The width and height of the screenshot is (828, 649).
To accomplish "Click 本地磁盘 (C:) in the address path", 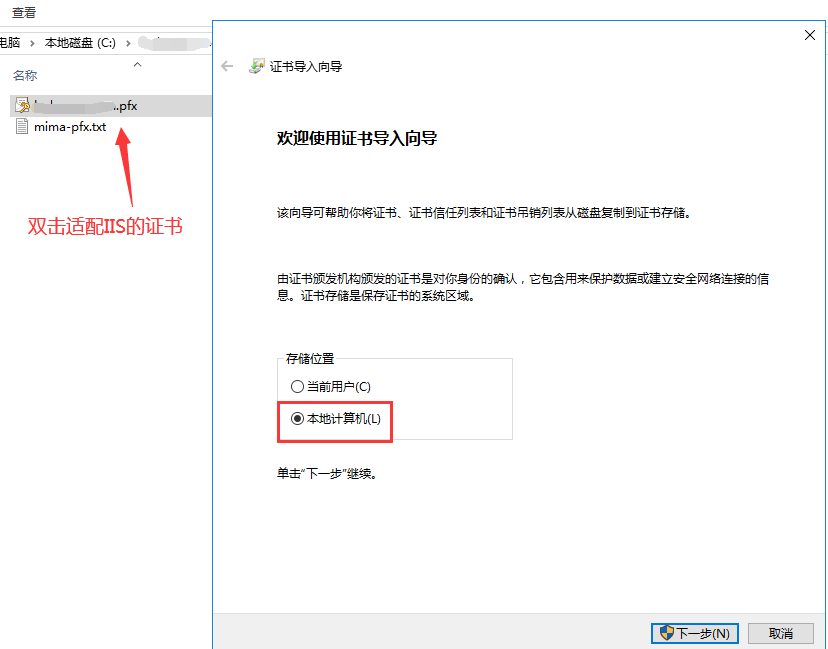I will point(80,43).
